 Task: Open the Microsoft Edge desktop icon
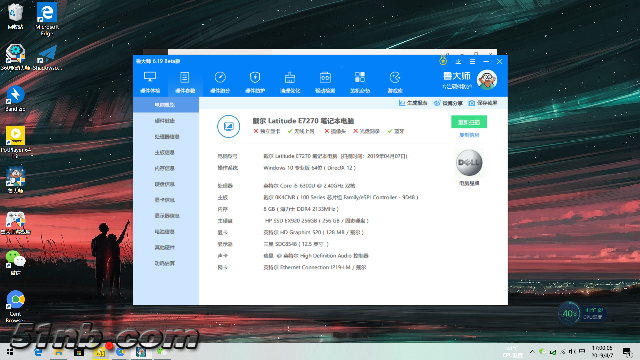click(x=47, y=19)
